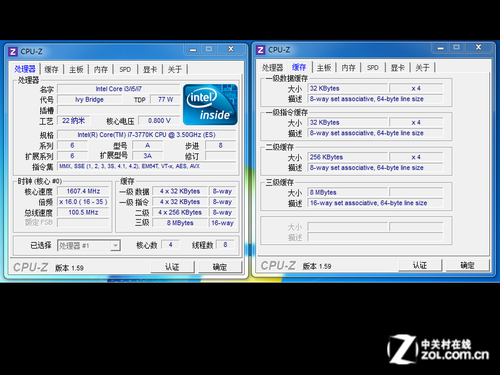Click the i7-3770K specification field

click(147, 135)
